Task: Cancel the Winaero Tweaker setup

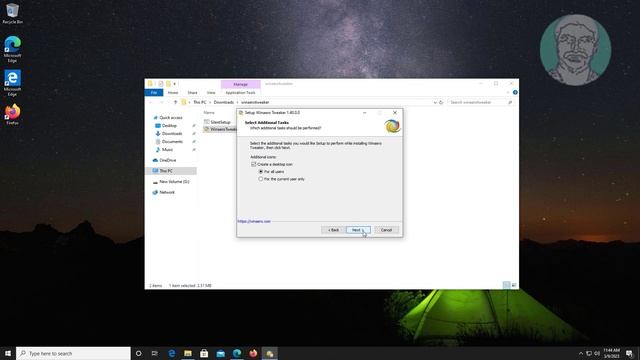Action: click(x=386, y=230)
